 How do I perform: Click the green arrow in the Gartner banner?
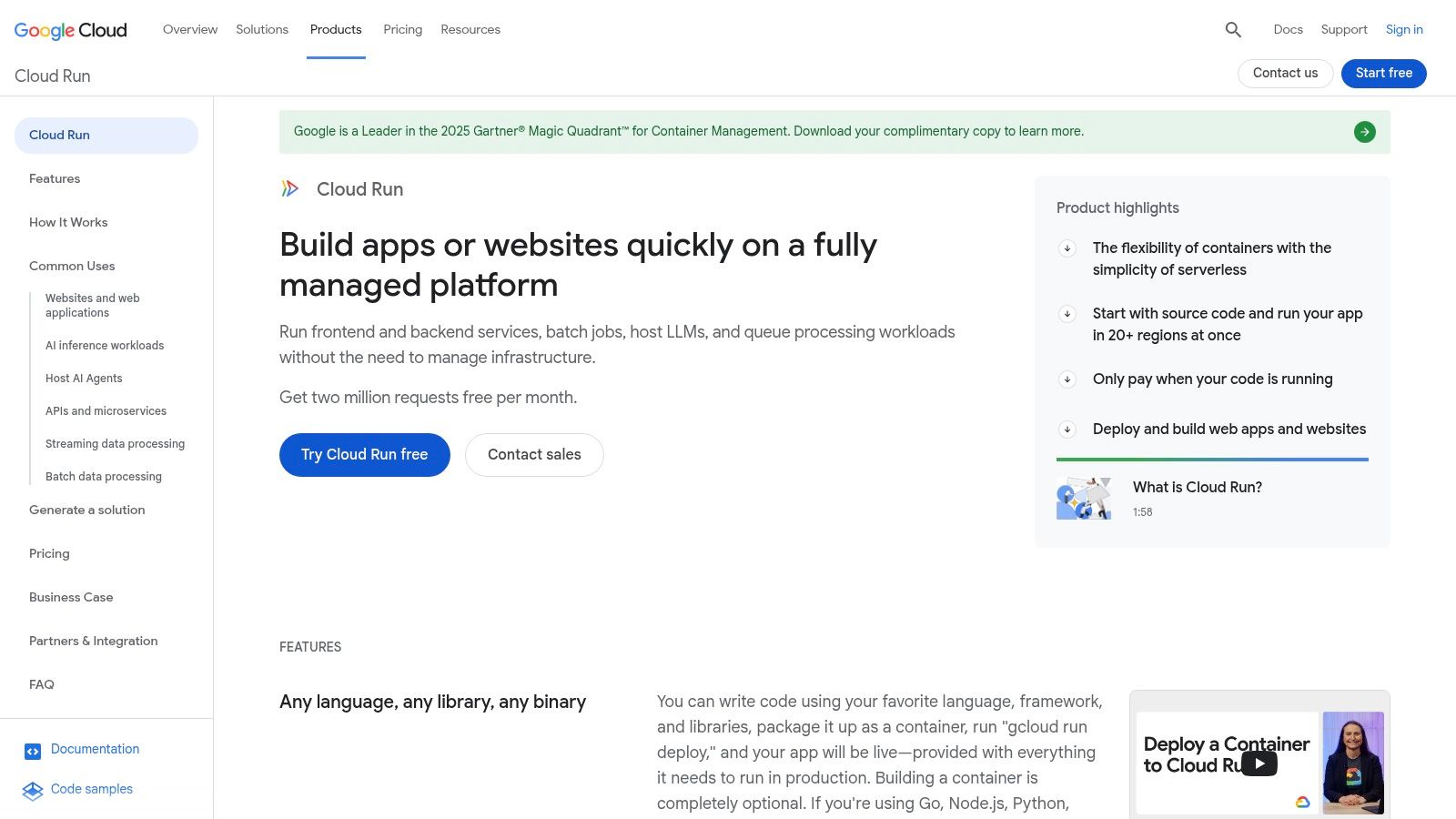point(1365,132)
